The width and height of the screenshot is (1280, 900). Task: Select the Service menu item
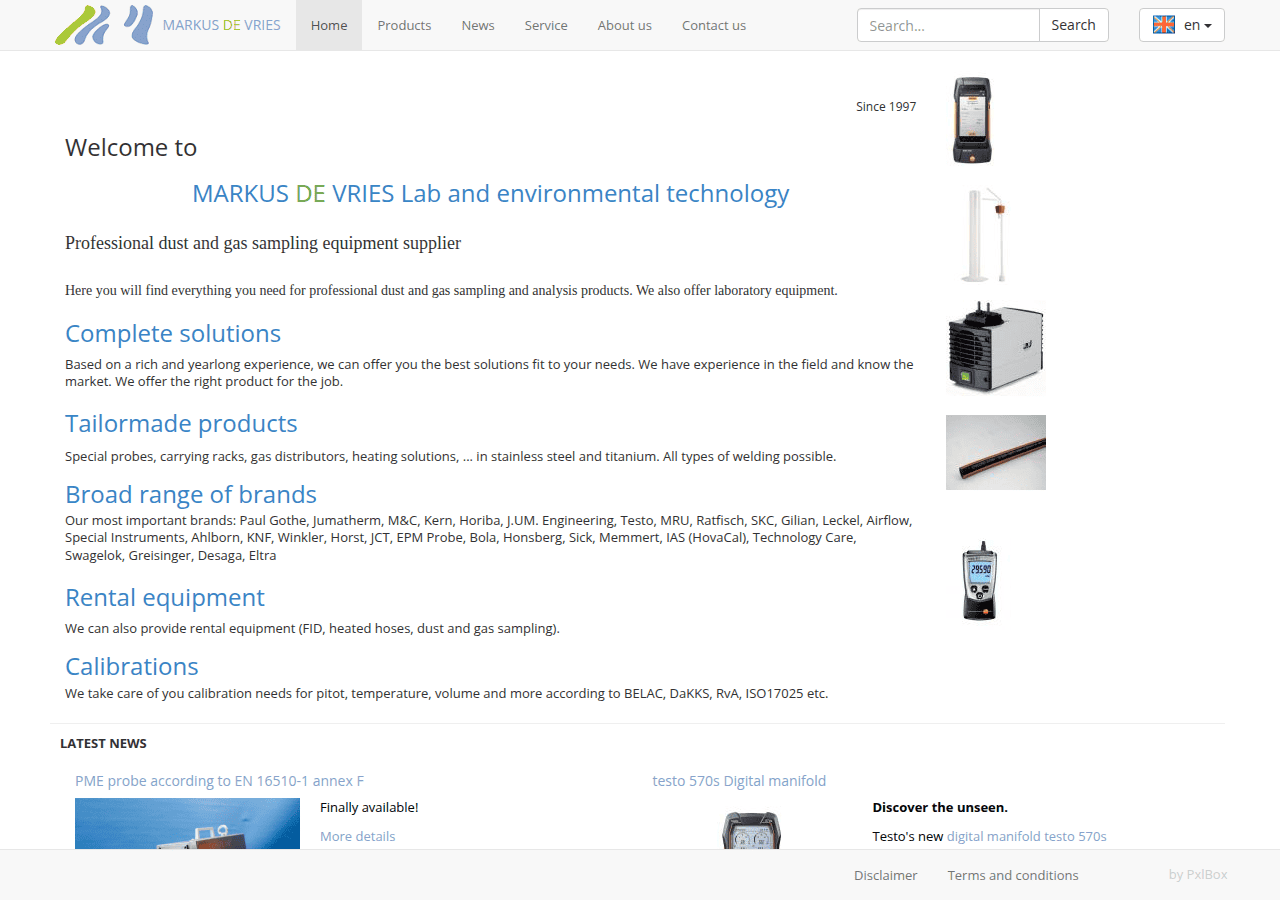[x=546, y=25]
